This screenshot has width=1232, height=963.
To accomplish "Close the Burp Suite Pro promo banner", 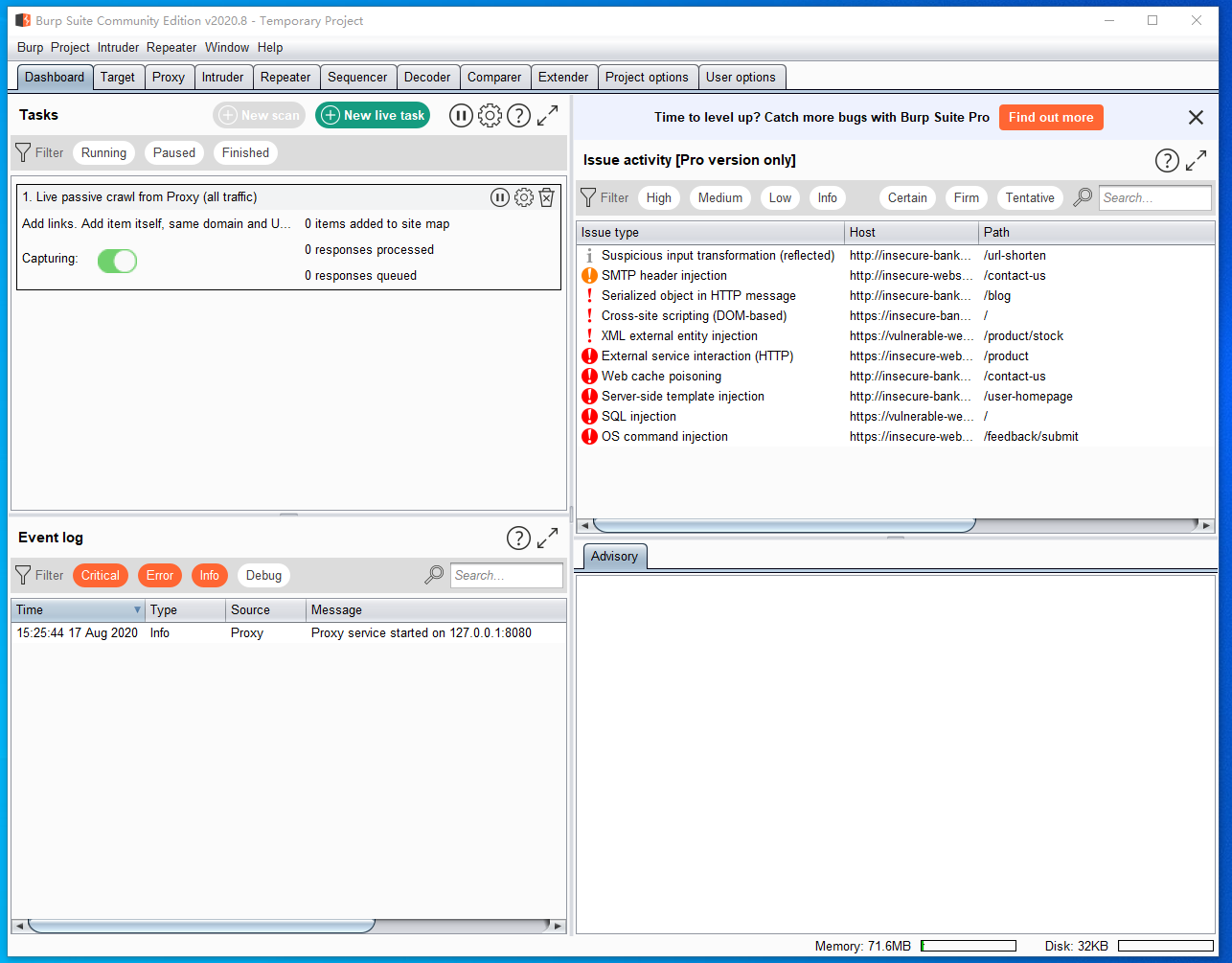I will pos(1196,117).
